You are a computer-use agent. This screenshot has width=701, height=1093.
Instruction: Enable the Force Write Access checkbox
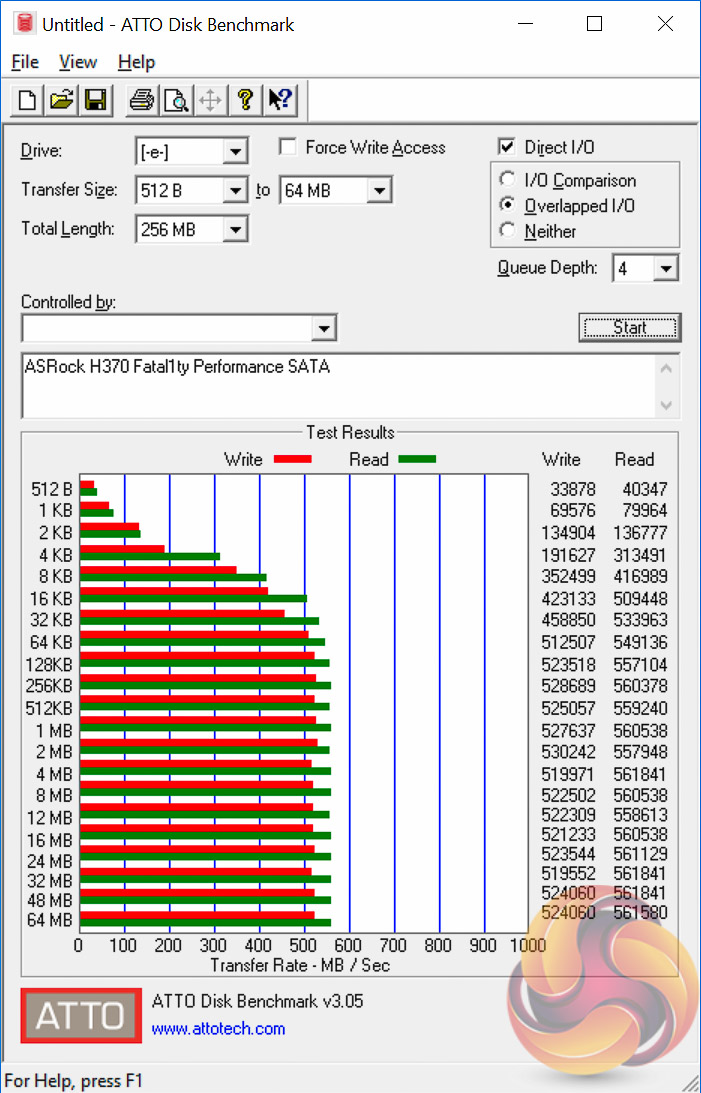click(287, 147)
